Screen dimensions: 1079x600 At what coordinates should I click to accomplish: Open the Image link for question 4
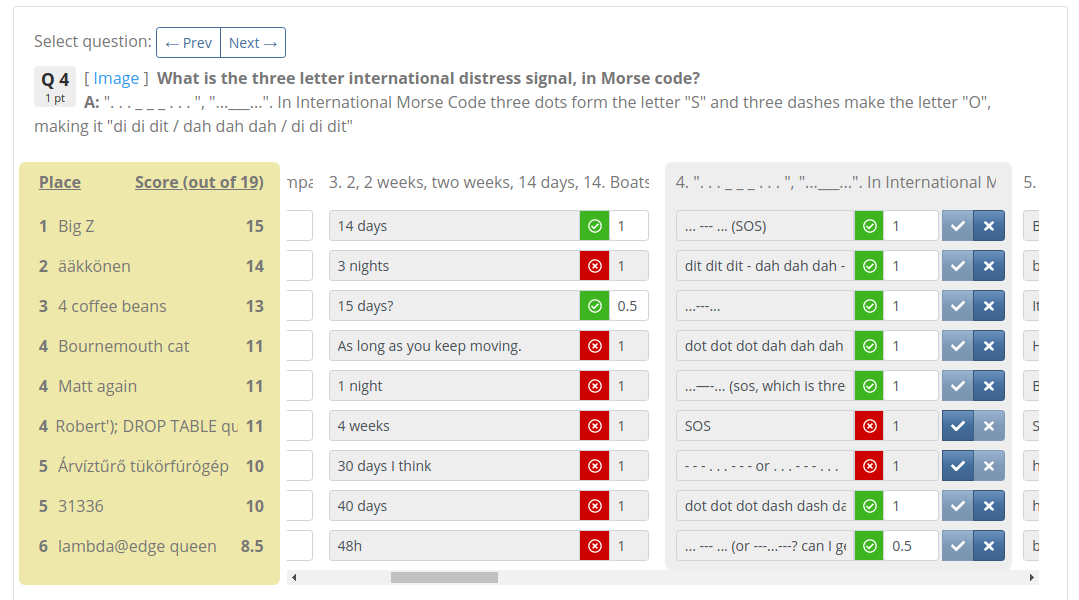[x=114, y=78]
